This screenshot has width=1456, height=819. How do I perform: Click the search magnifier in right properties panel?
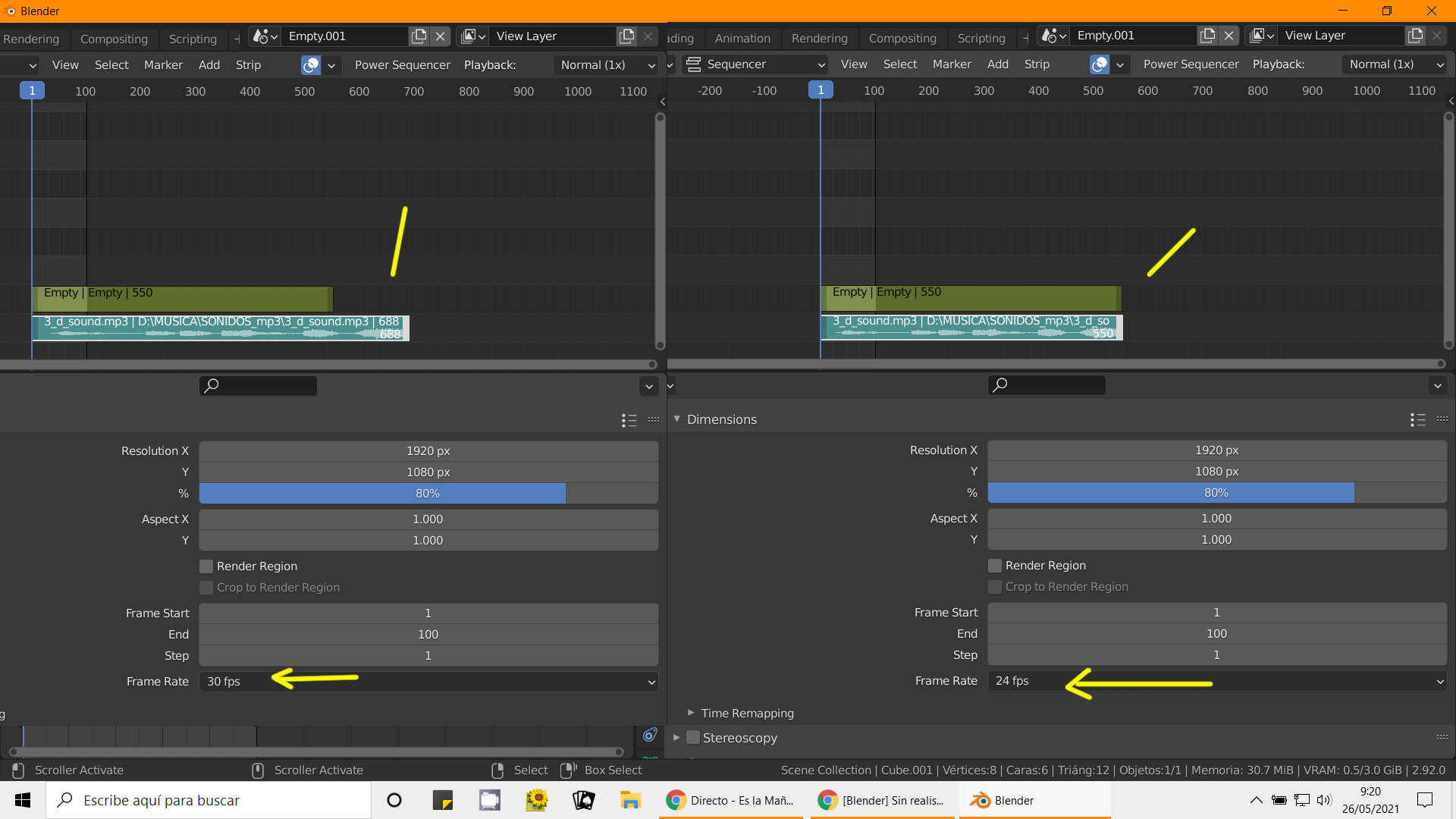pyautogui.click(x=1000, y=385)
